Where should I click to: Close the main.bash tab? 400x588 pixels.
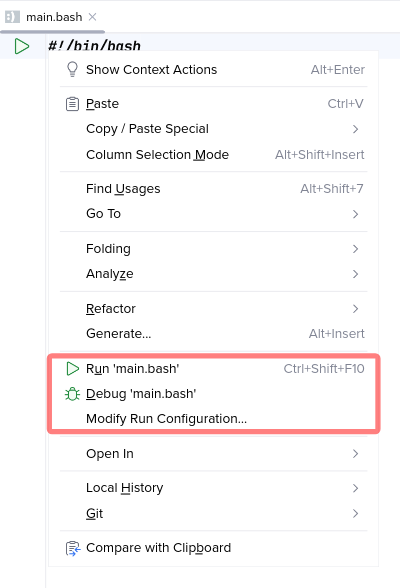pyautogui.click(x=92, y=17)
